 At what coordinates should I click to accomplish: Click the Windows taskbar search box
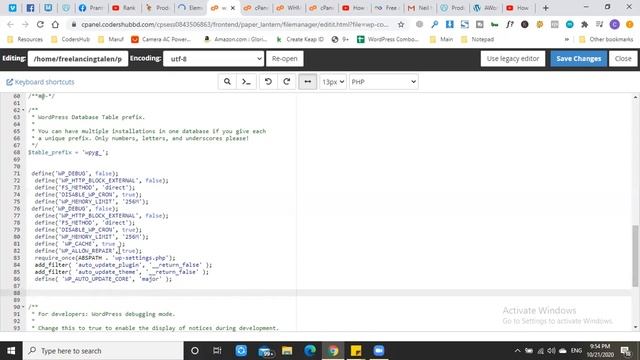(102, 351)
